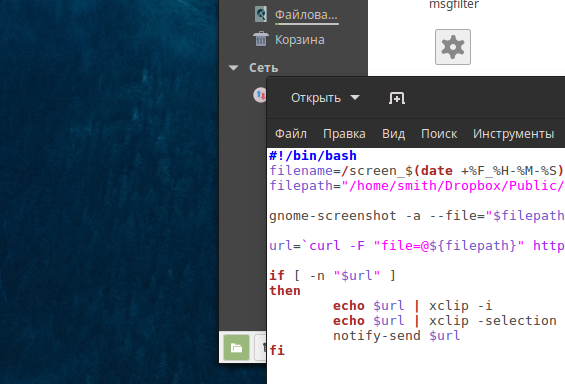Open Корзина in file manager sidebar
The width and height of the screenshot is (565, 384).
pyautogui.click(x=299, y=40)
